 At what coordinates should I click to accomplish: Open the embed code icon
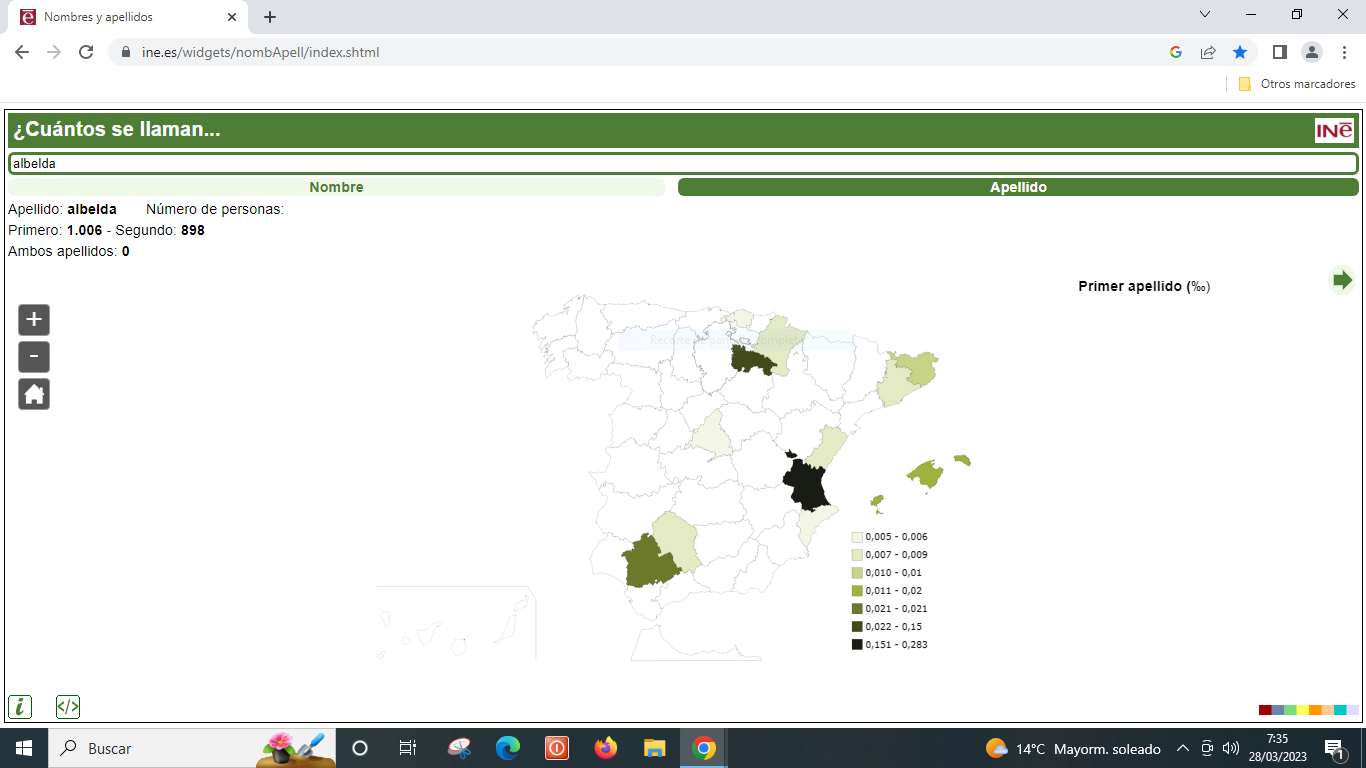68,707
